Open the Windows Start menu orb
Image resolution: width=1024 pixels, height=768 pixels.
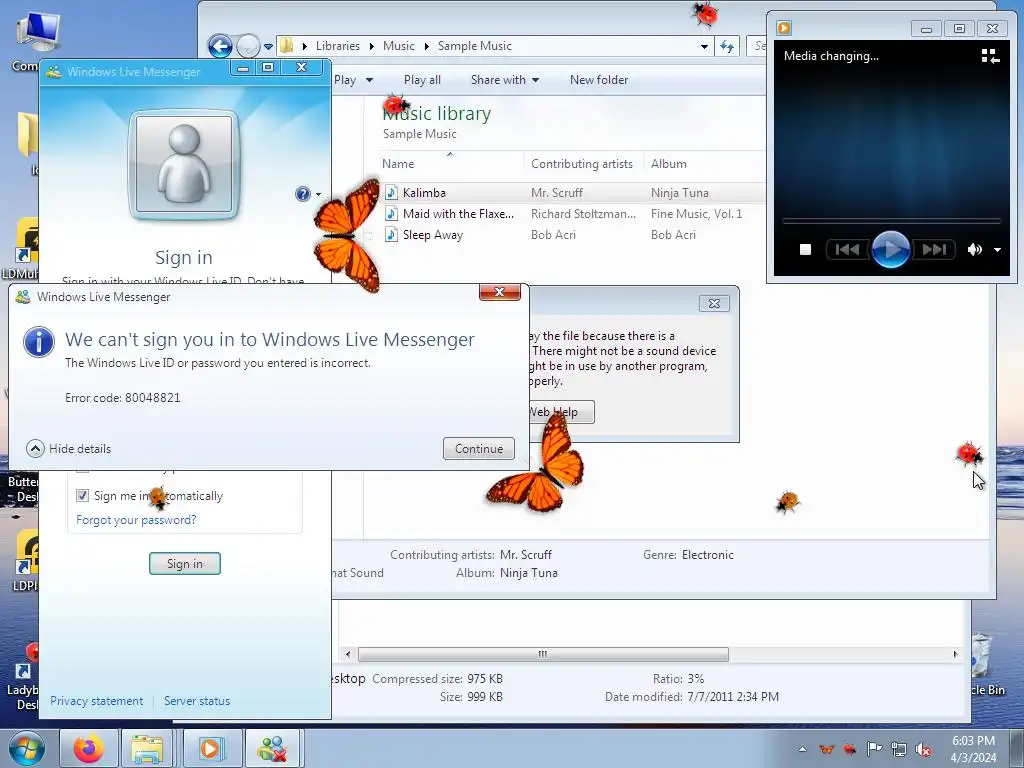pos(27,748)
